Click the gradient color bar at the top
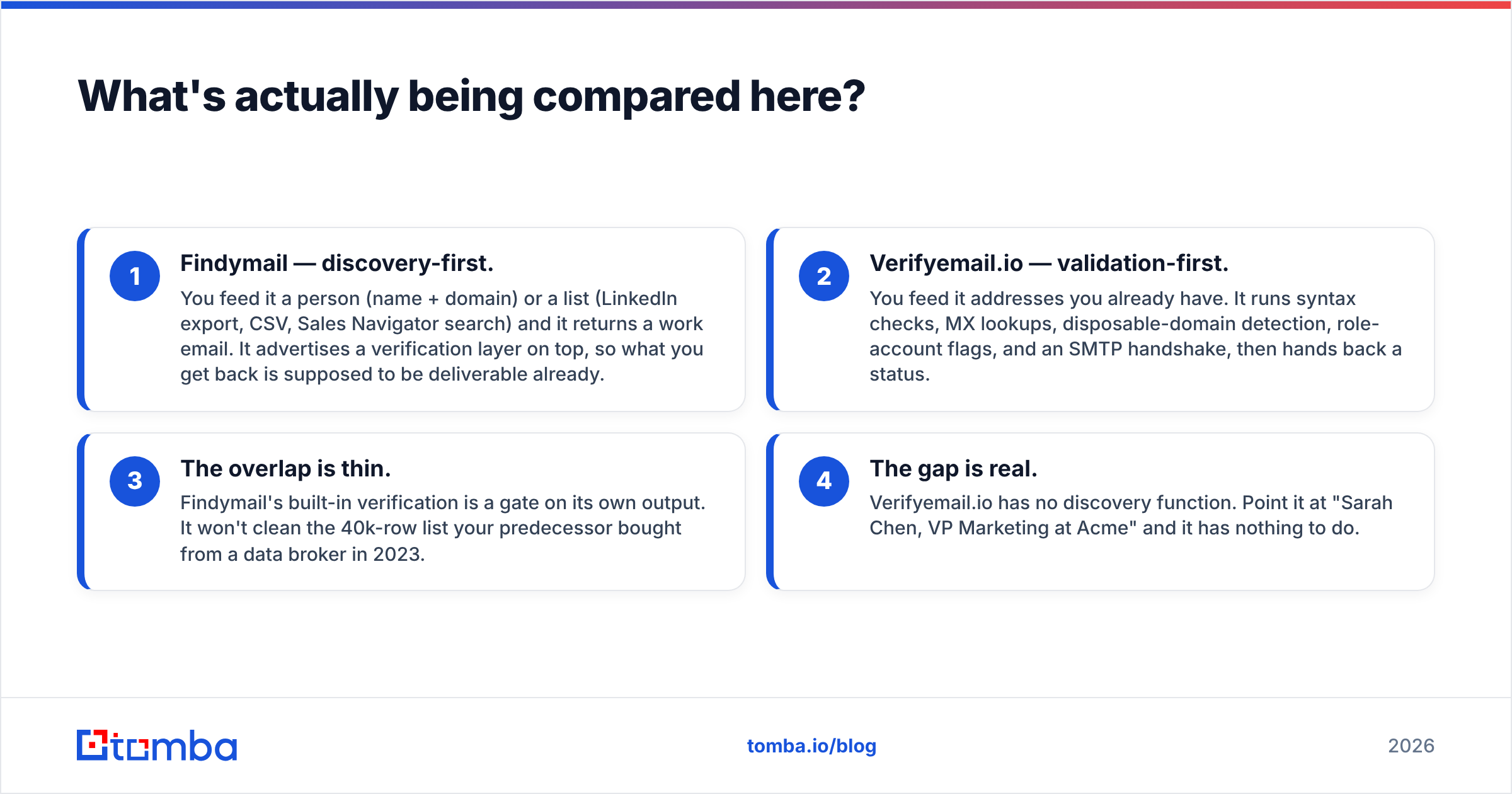 (756, 4)
